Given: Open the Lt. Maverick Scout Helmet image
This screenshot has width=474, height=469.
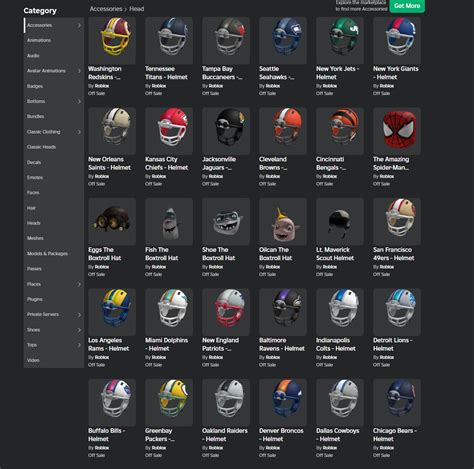Looking at the screenshot, I should (340, 222).
